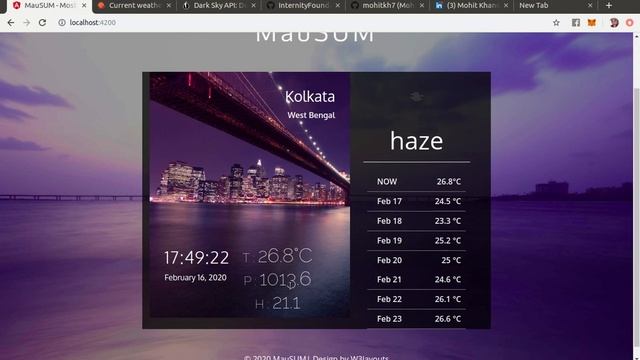Click the weather icon above haze
Screen dimensions: 640x360
pyautogui.click(x=416, y=97)
